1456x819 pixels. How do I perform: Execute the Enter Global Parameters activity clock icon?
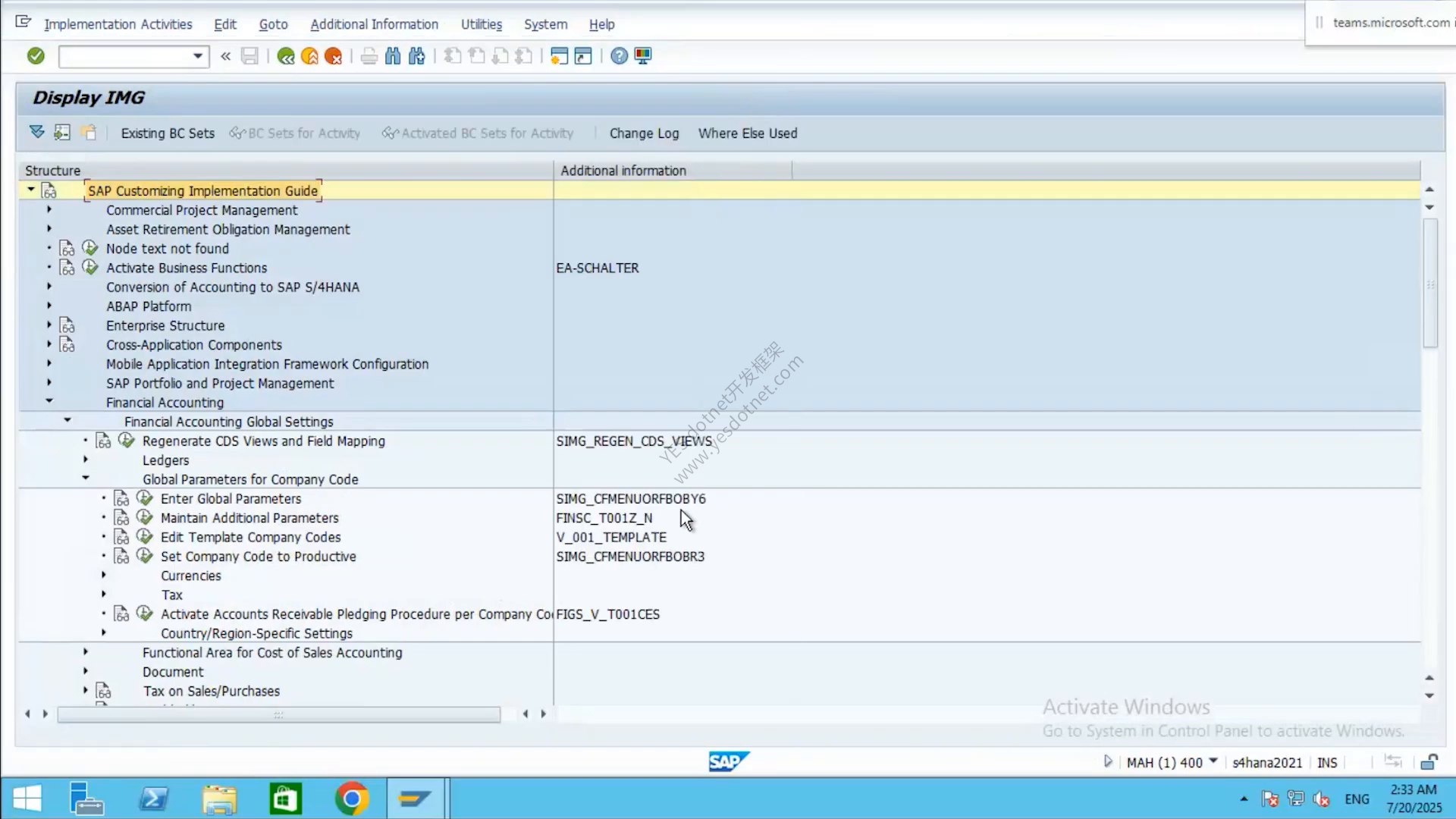coord(144,498)
